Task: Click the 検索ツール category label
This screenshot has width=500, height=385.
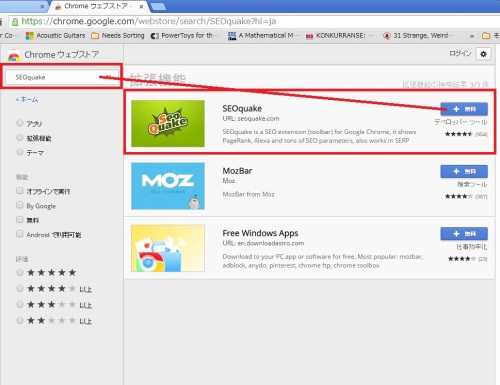Action: point(472,184)
